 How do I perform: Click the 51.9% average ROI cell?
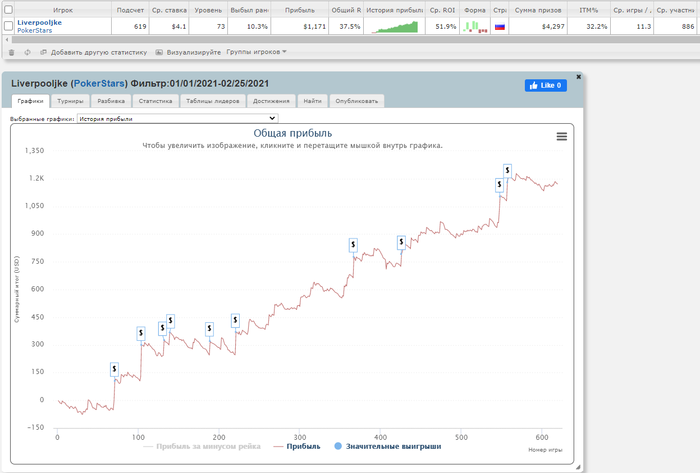click(x=442, y=26)
